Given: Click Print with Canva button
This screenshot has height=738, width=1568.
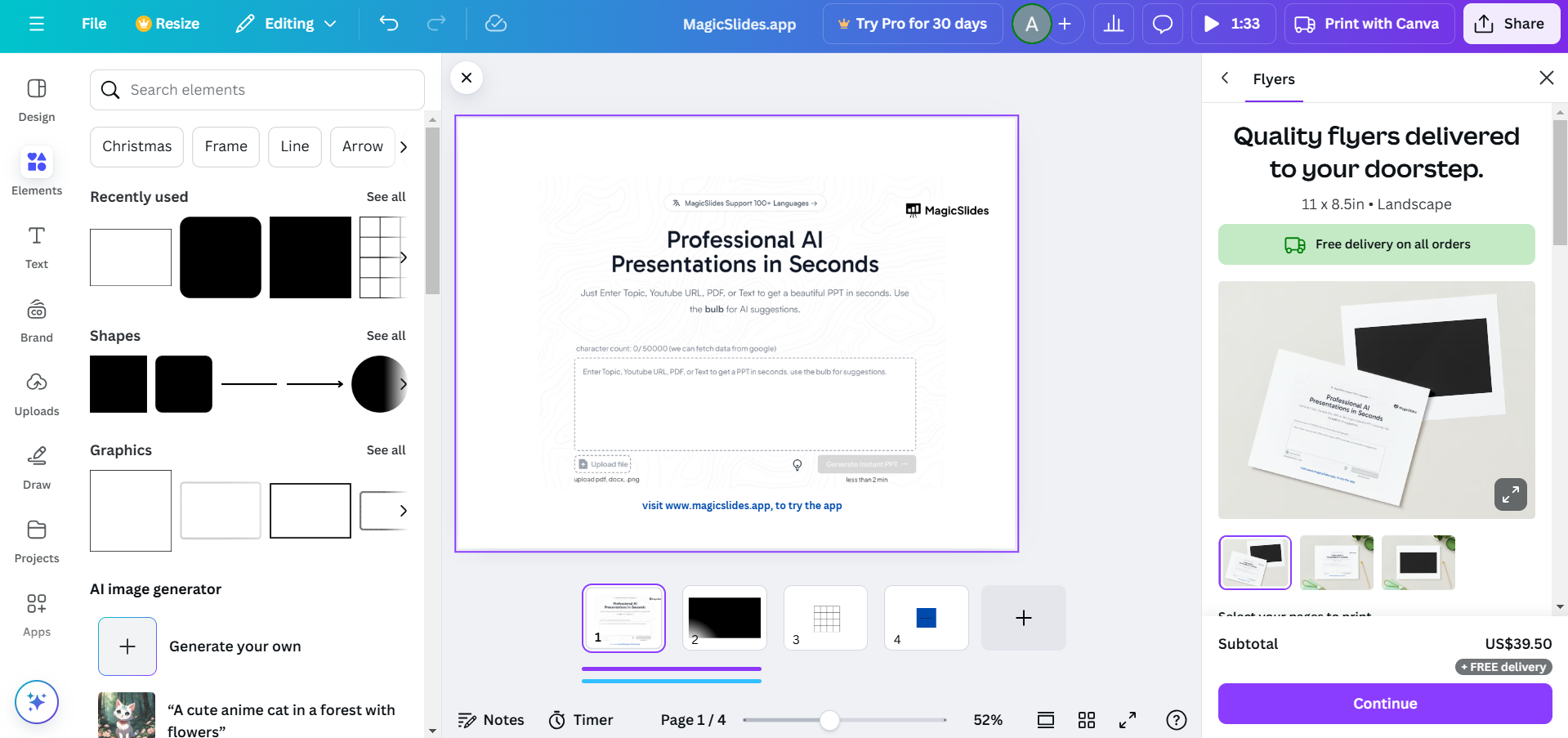Looking at the screenshot, I should (x=1369, y=24).
